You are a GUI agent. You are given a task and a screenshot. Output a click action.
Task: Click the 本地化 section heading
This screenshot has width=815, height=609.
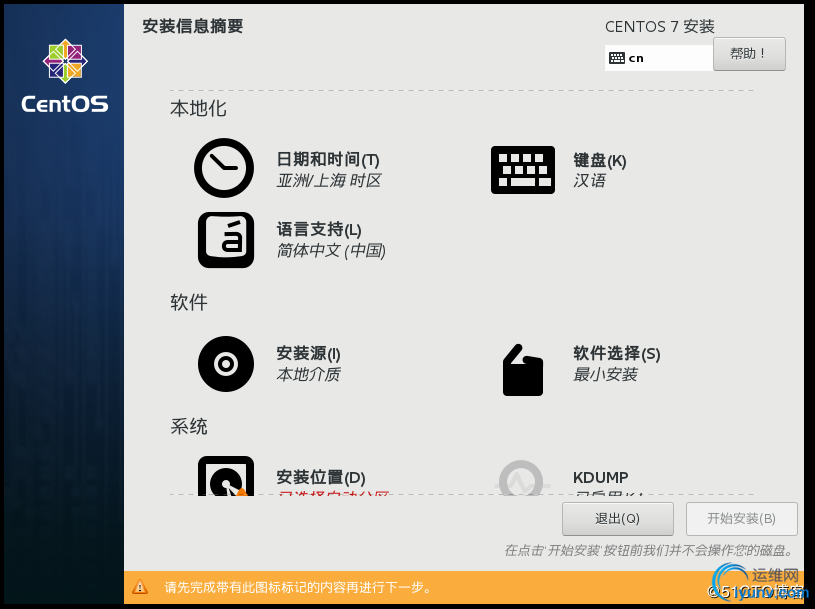pos(198,108)
